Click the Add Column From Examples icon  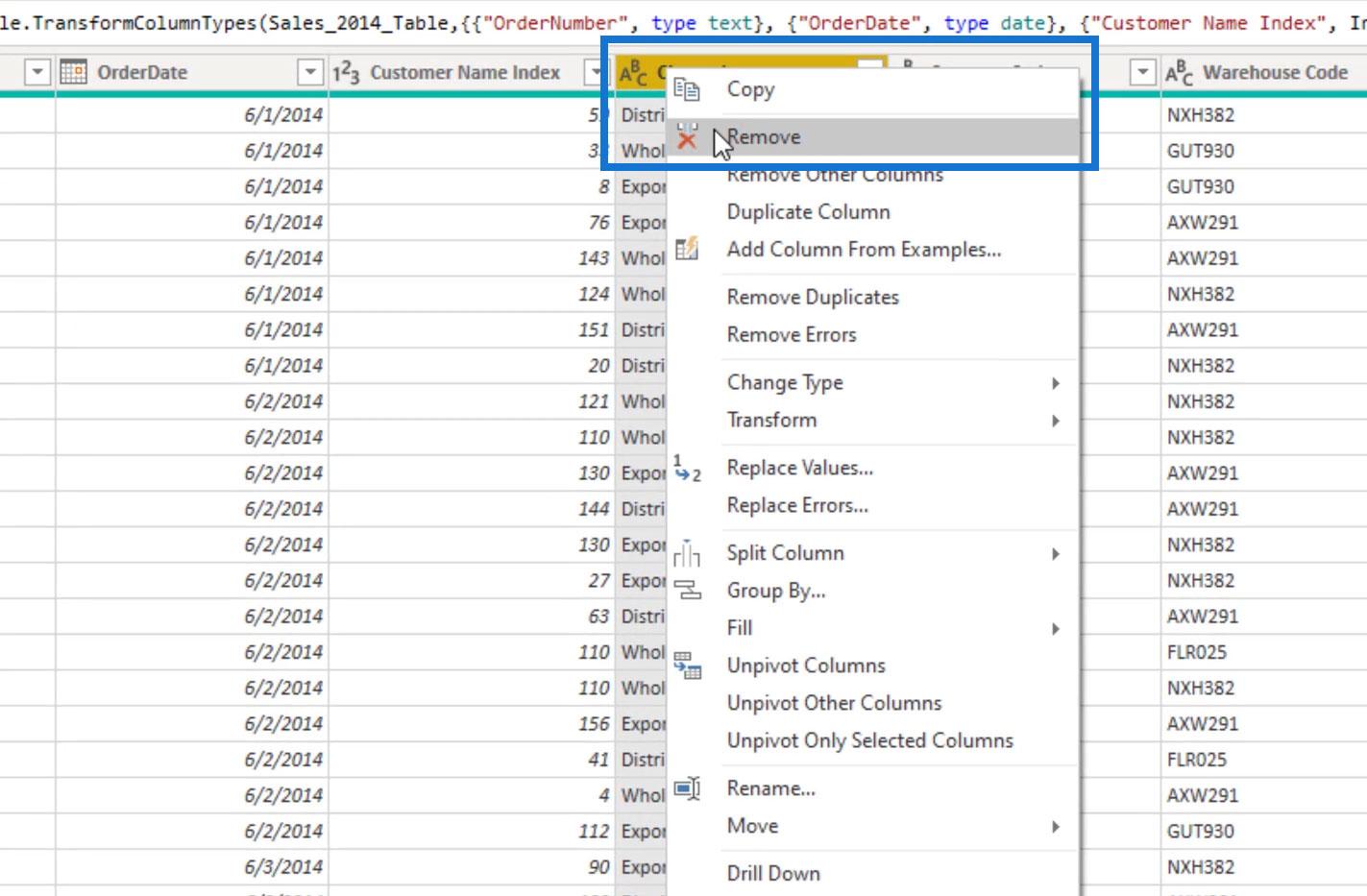click(x=686, y=249)
